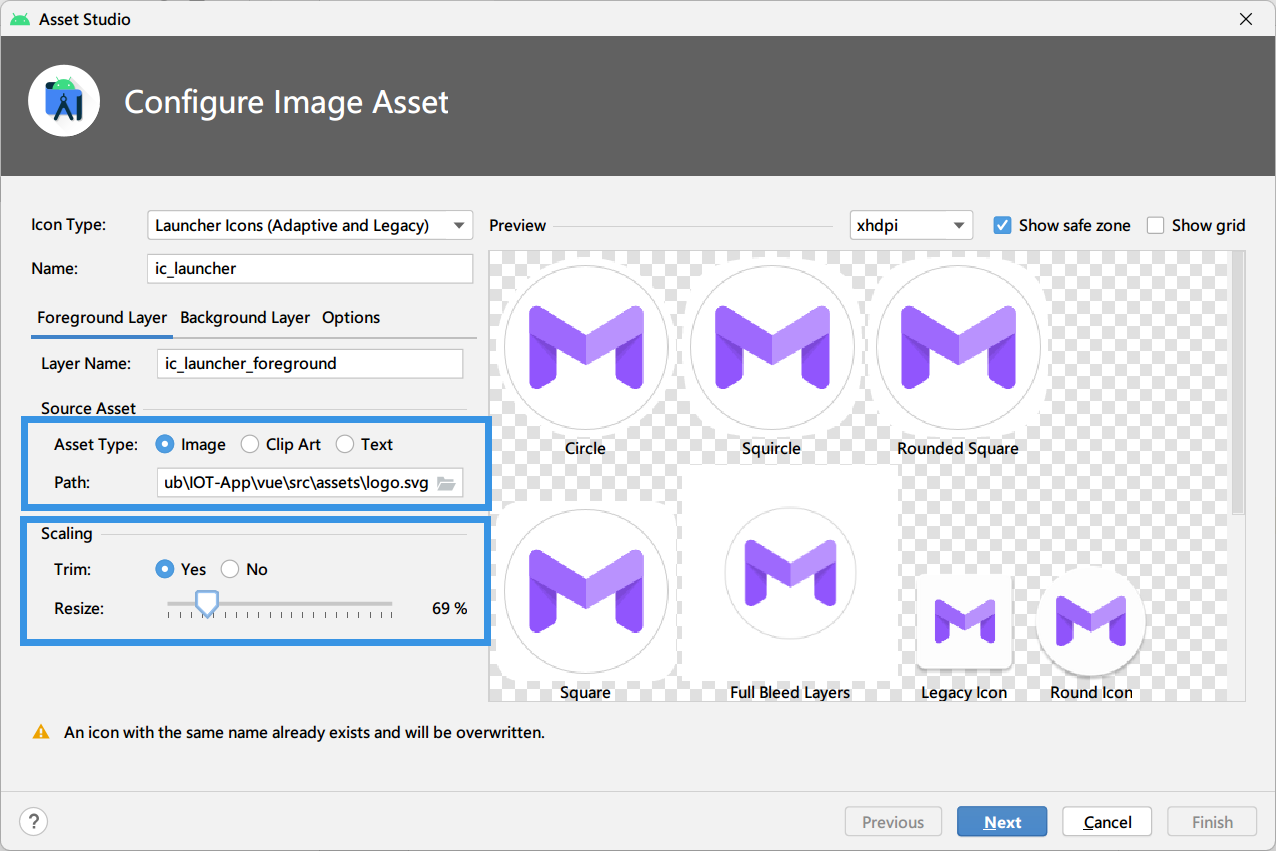The image size is (1276, 851).
Task: Disable the Show safe zone checkbox
Action: 1002,225
